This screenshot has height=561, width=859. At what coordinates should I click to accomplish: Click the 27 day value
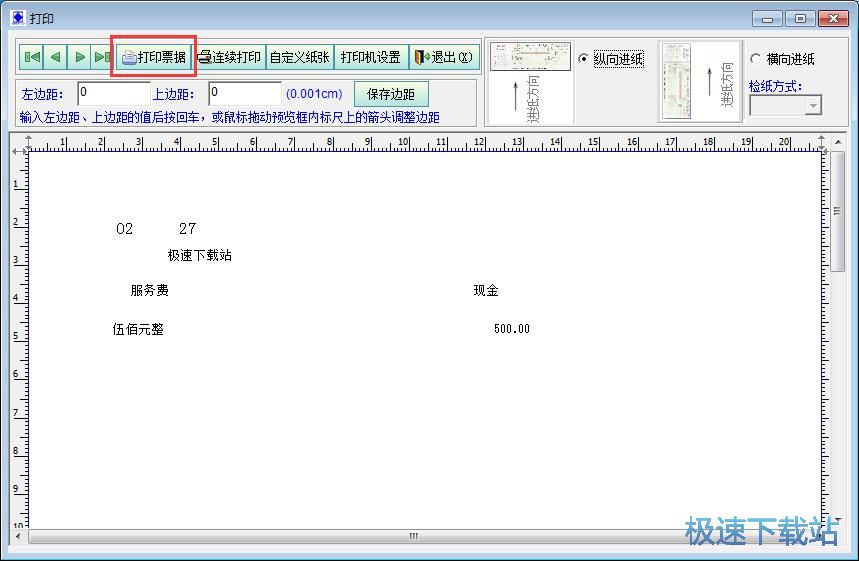point(187,228)
